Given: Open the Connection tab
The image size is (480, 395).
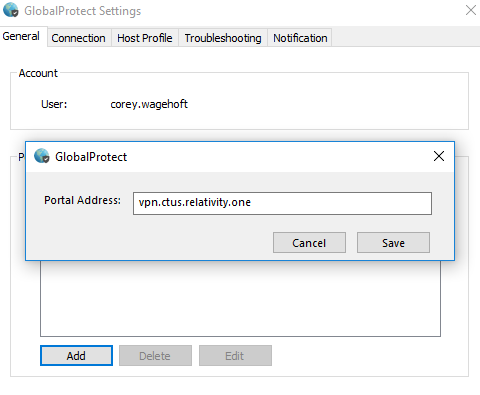Looking at the screenshot, I should (78, 38).
